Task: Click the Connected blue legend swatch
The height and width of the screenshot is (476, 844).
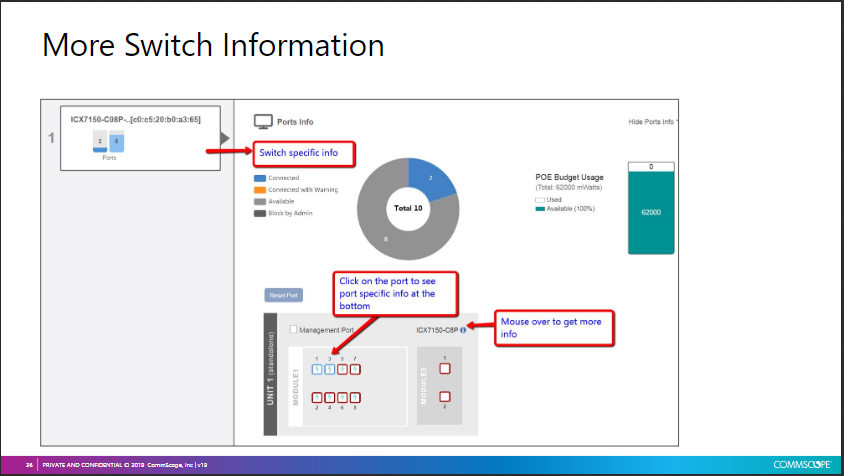Action: [259, 178]
